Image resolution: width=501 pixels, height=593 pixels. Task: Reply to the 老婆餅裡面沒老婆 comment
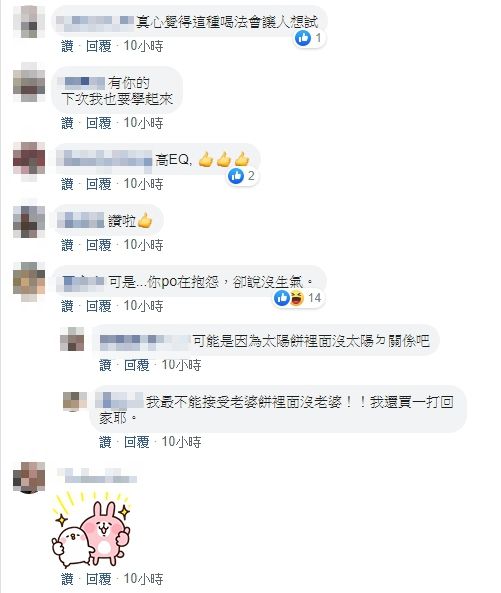[136, 442]
